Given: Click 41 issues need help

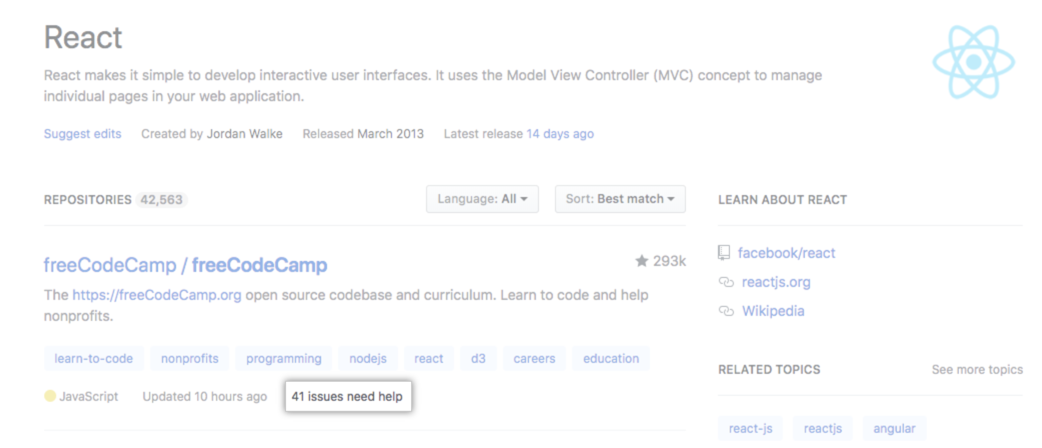Looking at the screenshot, I should [347, 397].
